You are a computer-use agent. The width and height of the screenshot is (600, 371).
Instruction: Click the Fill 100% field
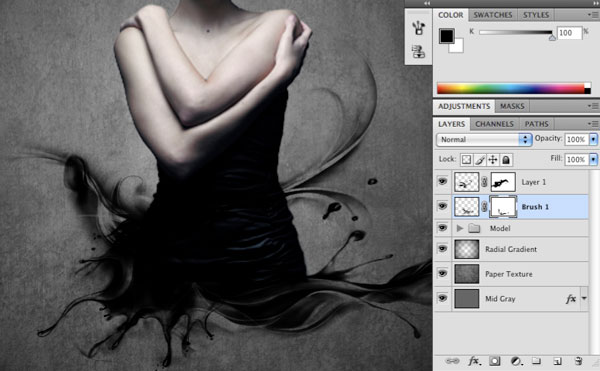(577, 159)
